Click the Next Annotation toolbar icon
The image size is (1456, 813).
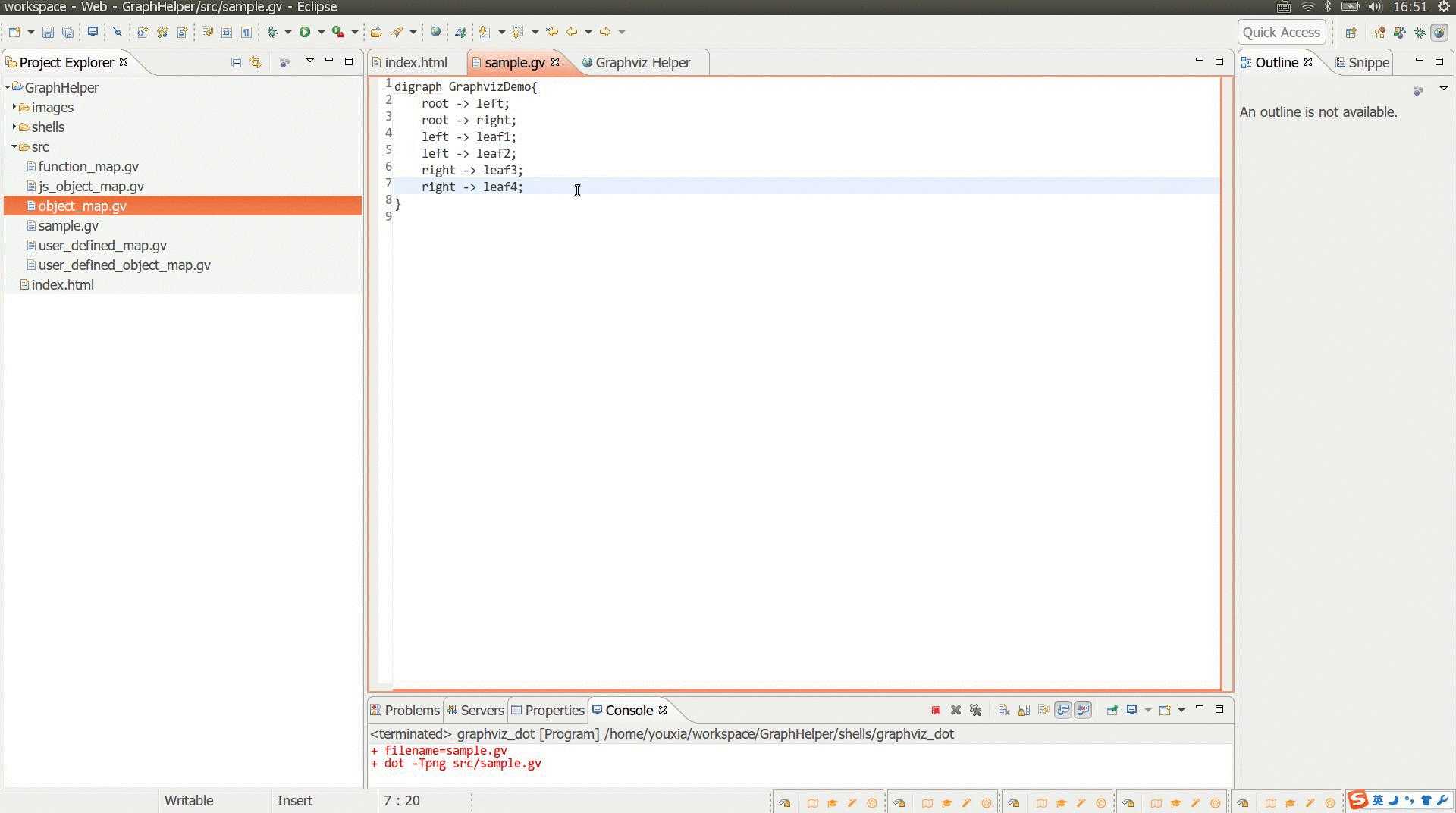pyautogui.click(x=485, y=32)
